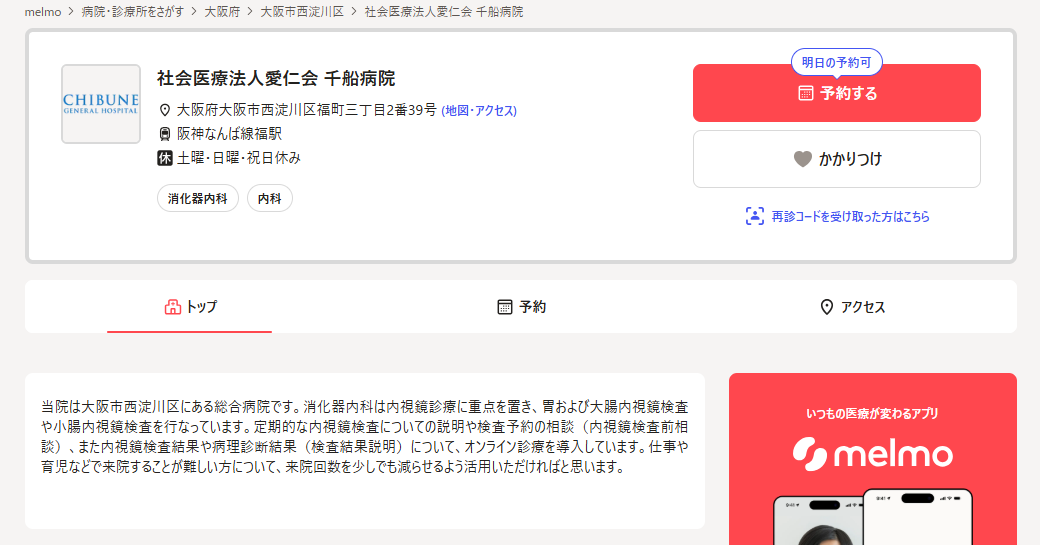
Task: Open 大阪市西淀川区 breadcrumb link
Action: coord(302,12)
